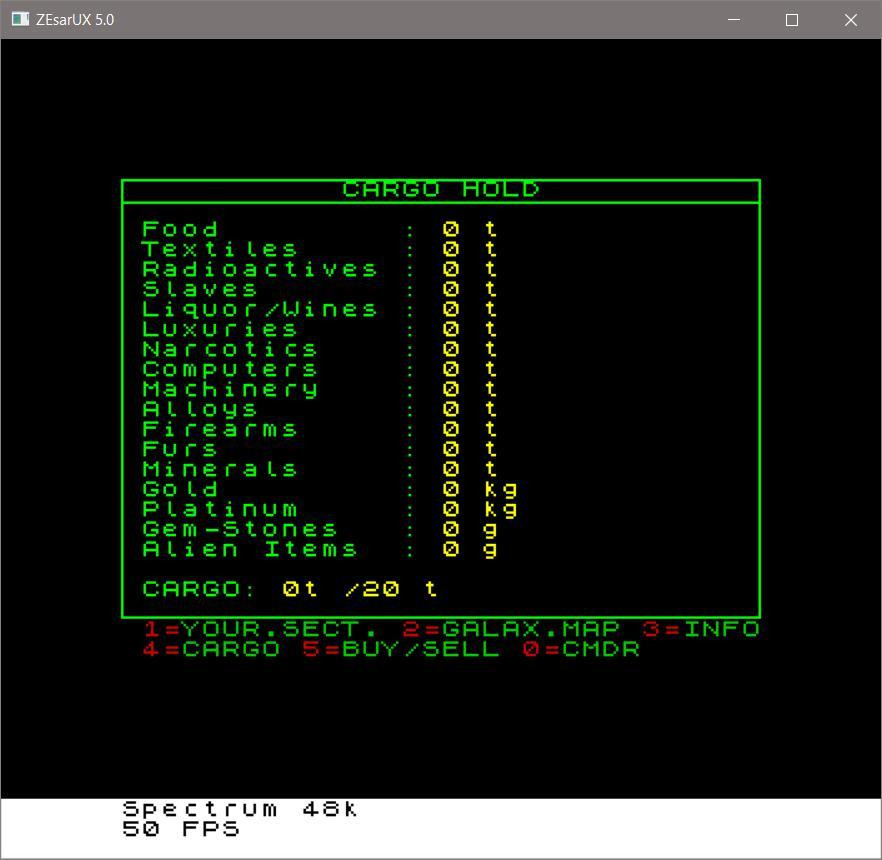Click the ZEsarUX app icon in title bar
The height and width of the screenshot is (860, 882).
[x=20, y=19]
